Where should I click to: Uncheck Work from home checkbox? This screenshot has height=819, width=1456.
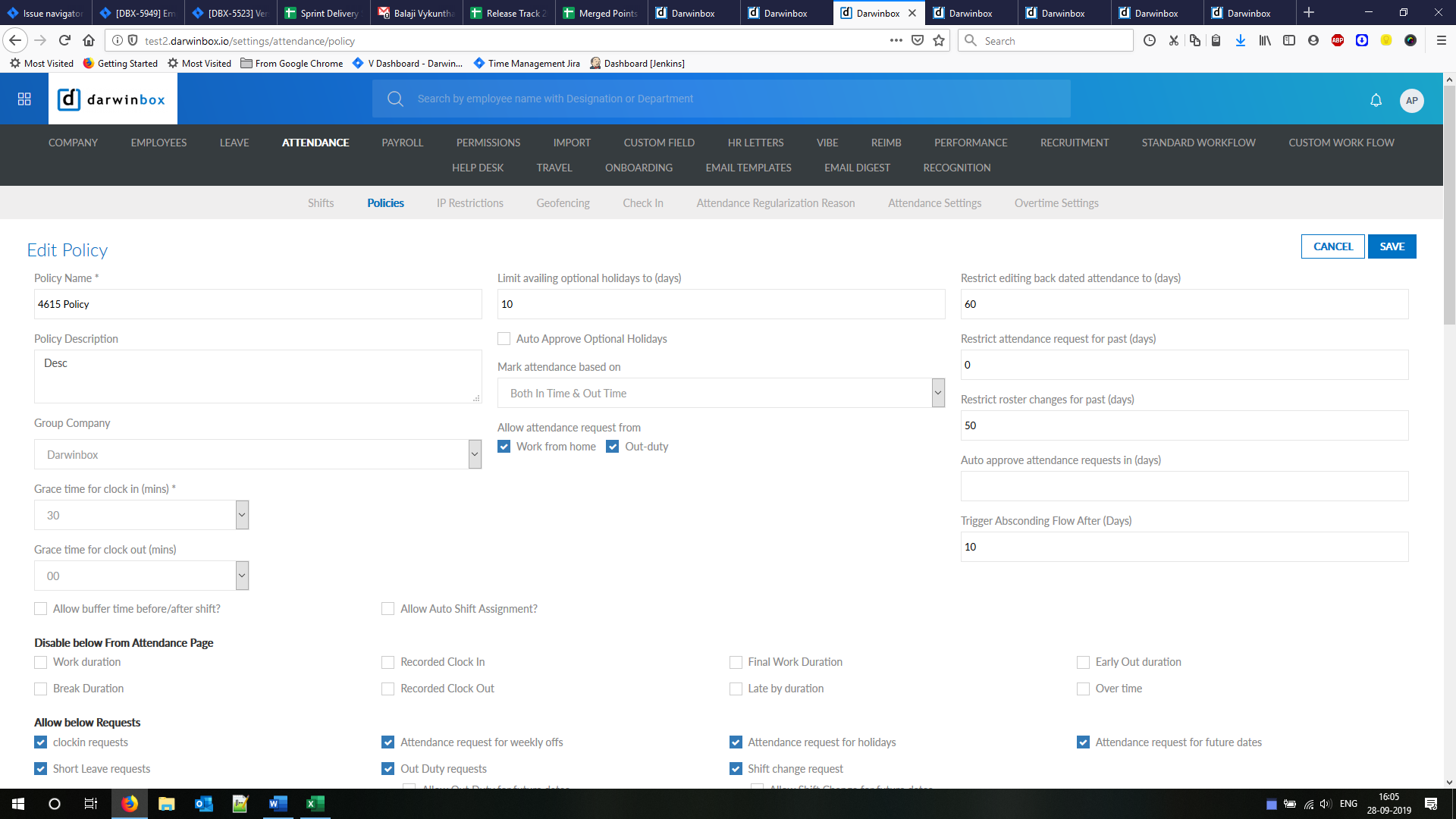[x=504, y=447]
